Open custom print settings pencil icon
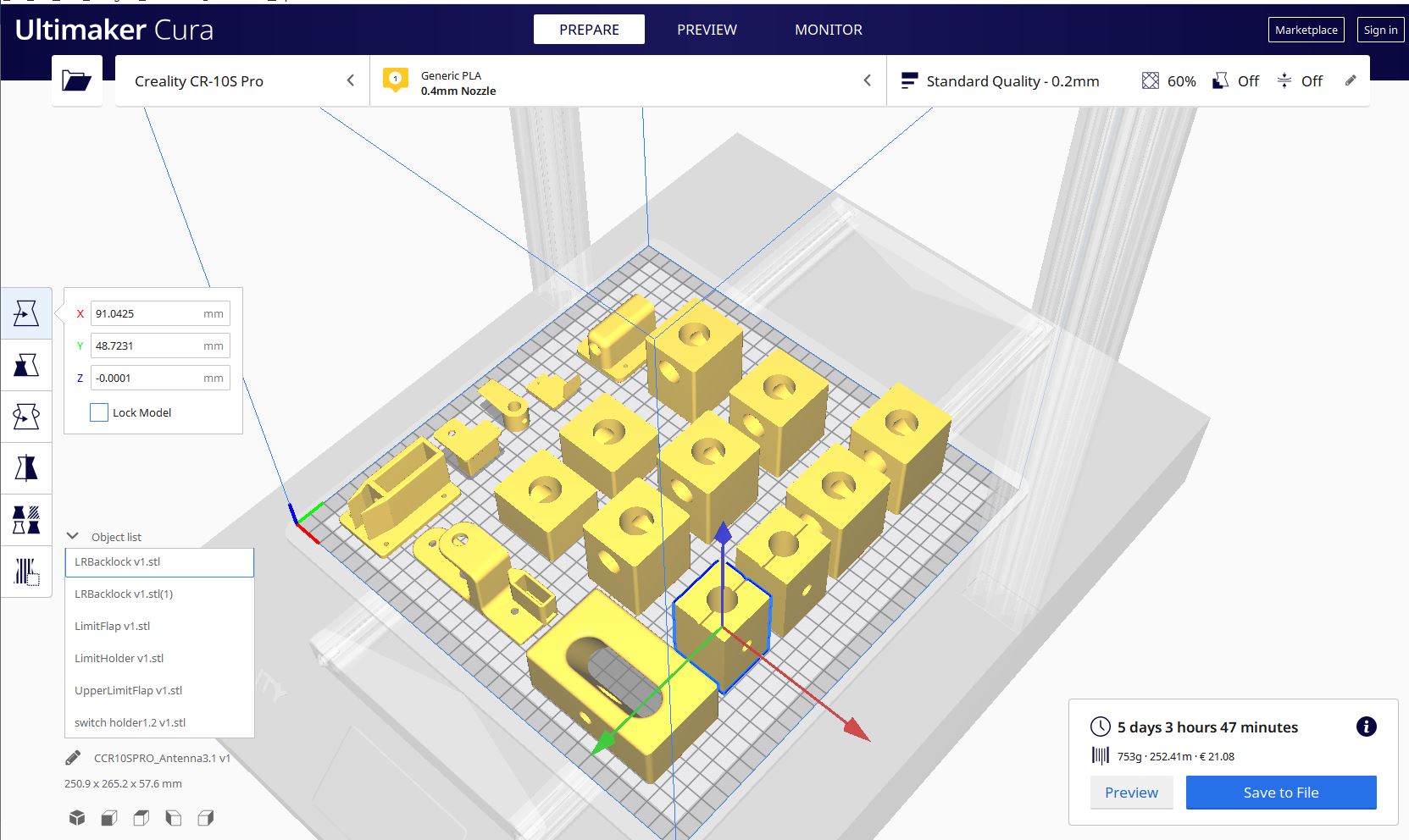Viewport: 1409px width, 840px height. 1351,81
